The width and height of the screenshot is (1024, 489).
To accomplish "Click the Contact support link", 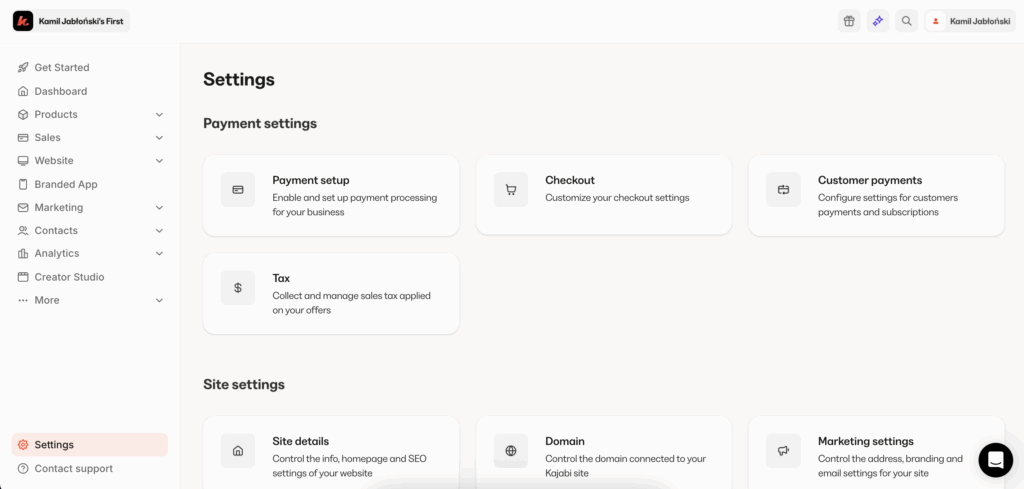I will point(73,468).
